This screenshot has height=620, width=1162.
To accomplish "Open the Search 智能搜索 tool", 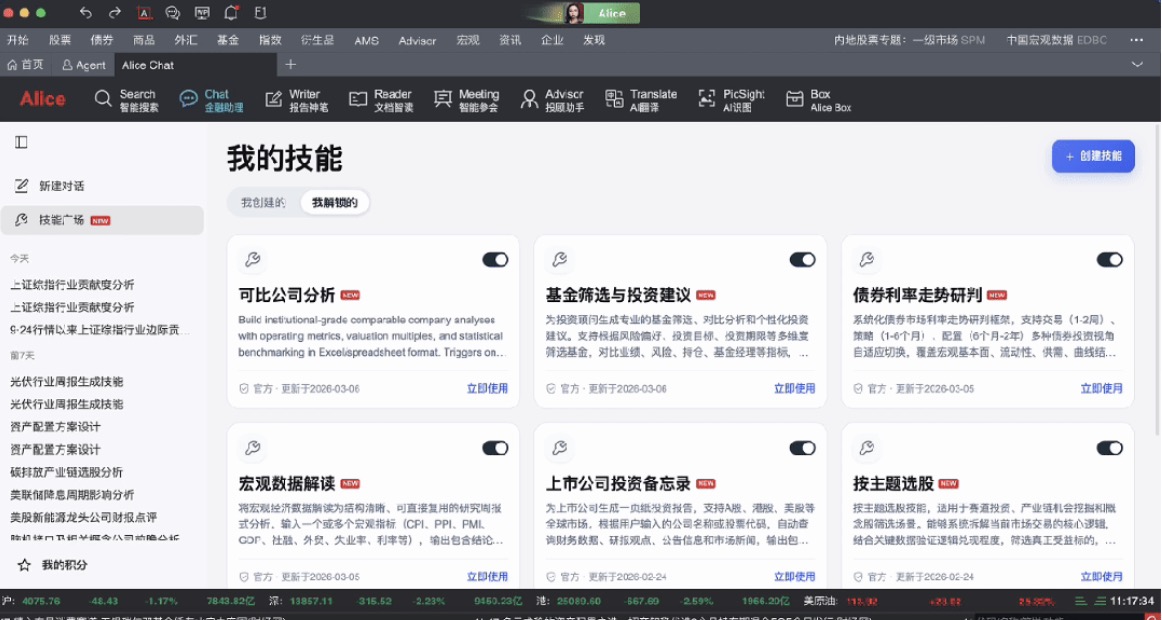I will (x=127, y=100).
